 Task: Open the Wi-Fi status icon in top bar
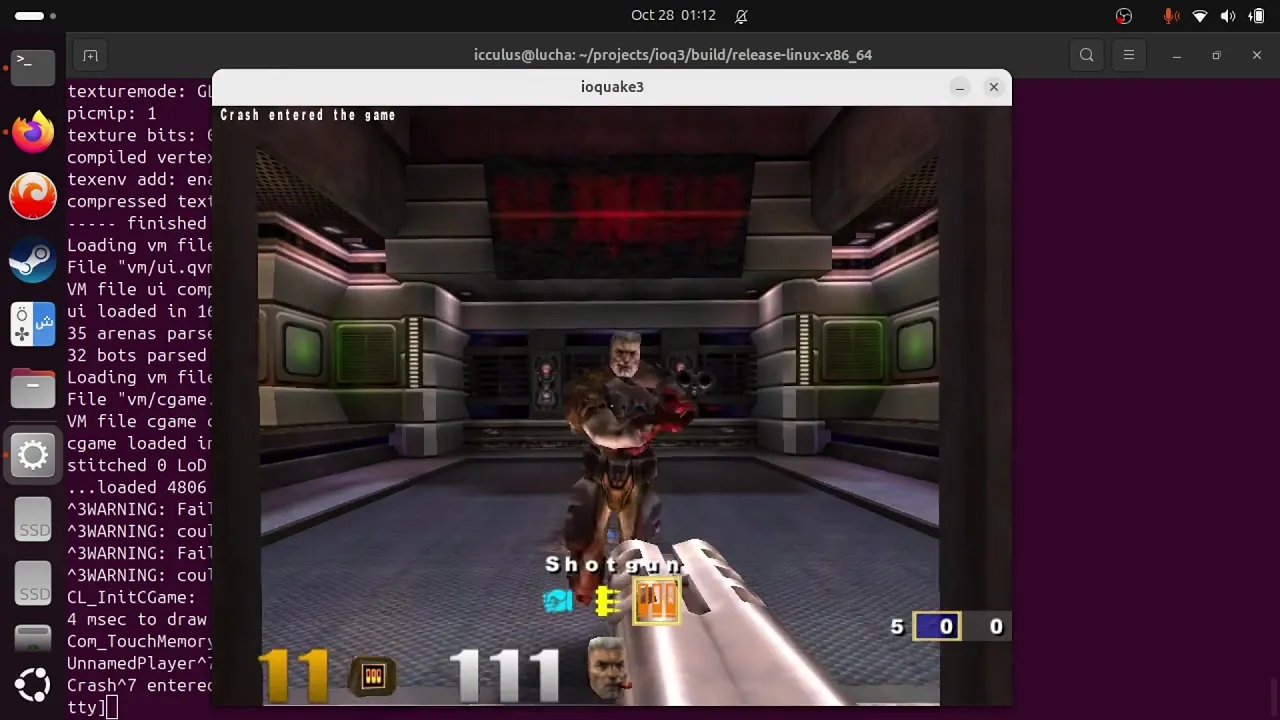1200,16
